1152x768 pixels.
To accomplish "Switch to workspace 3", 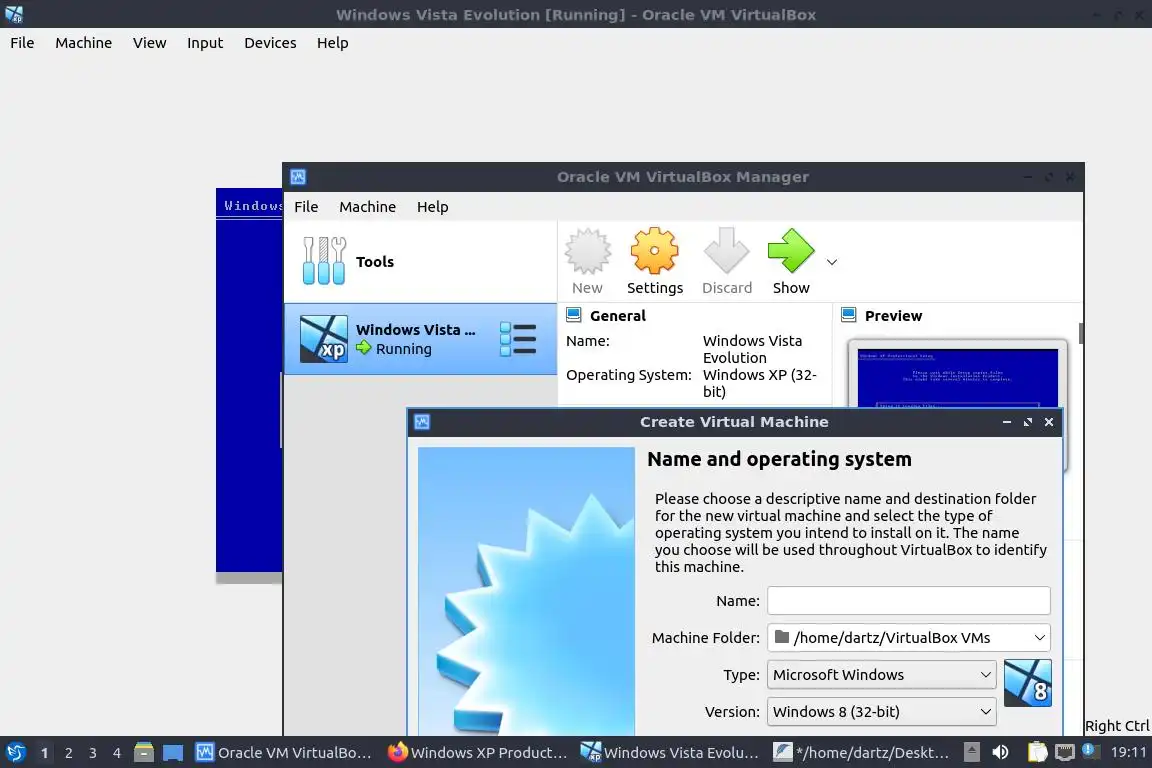I will click(x=93, y=753).
